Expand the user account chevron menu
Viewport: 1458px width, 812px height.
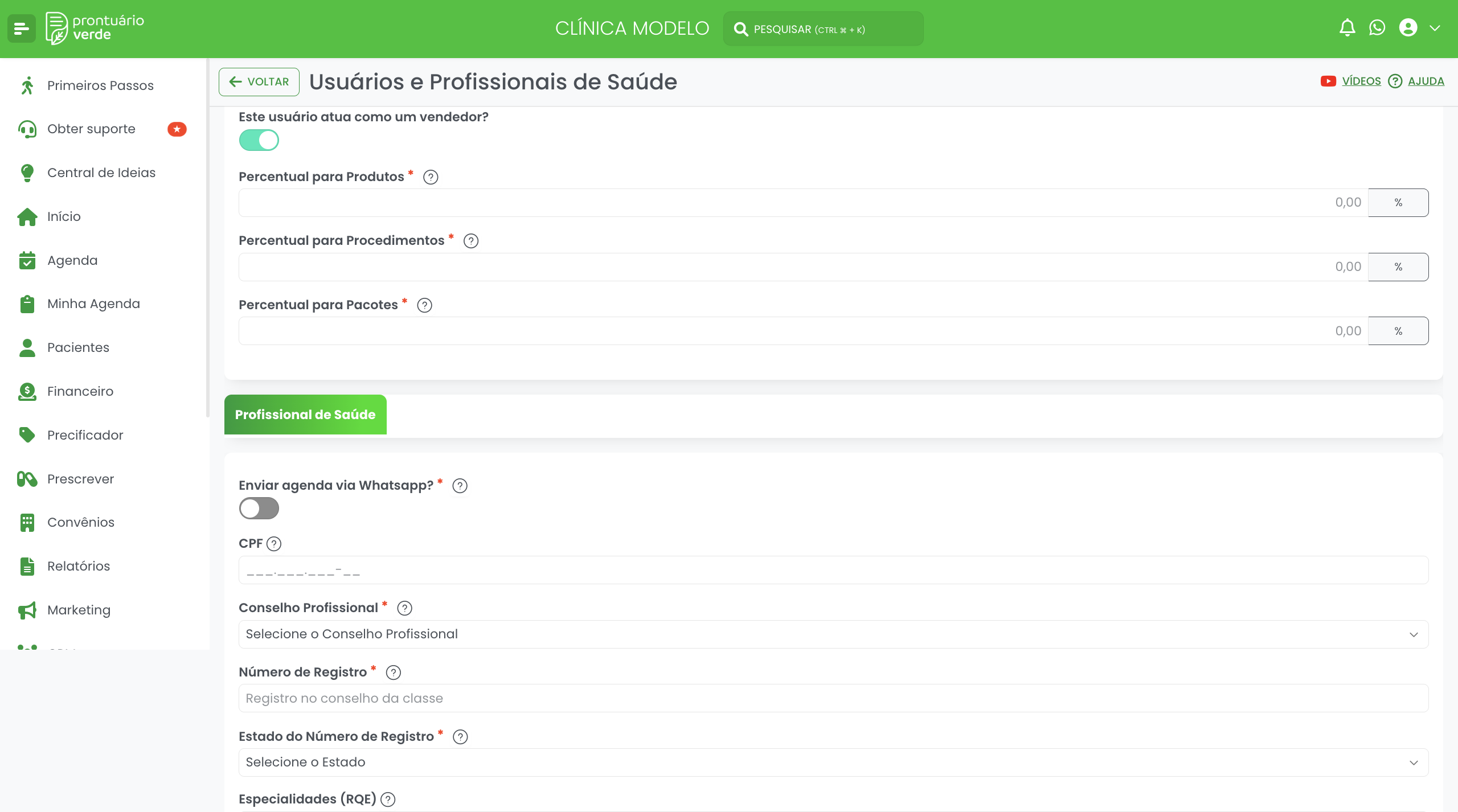(x=1435, y=28)
